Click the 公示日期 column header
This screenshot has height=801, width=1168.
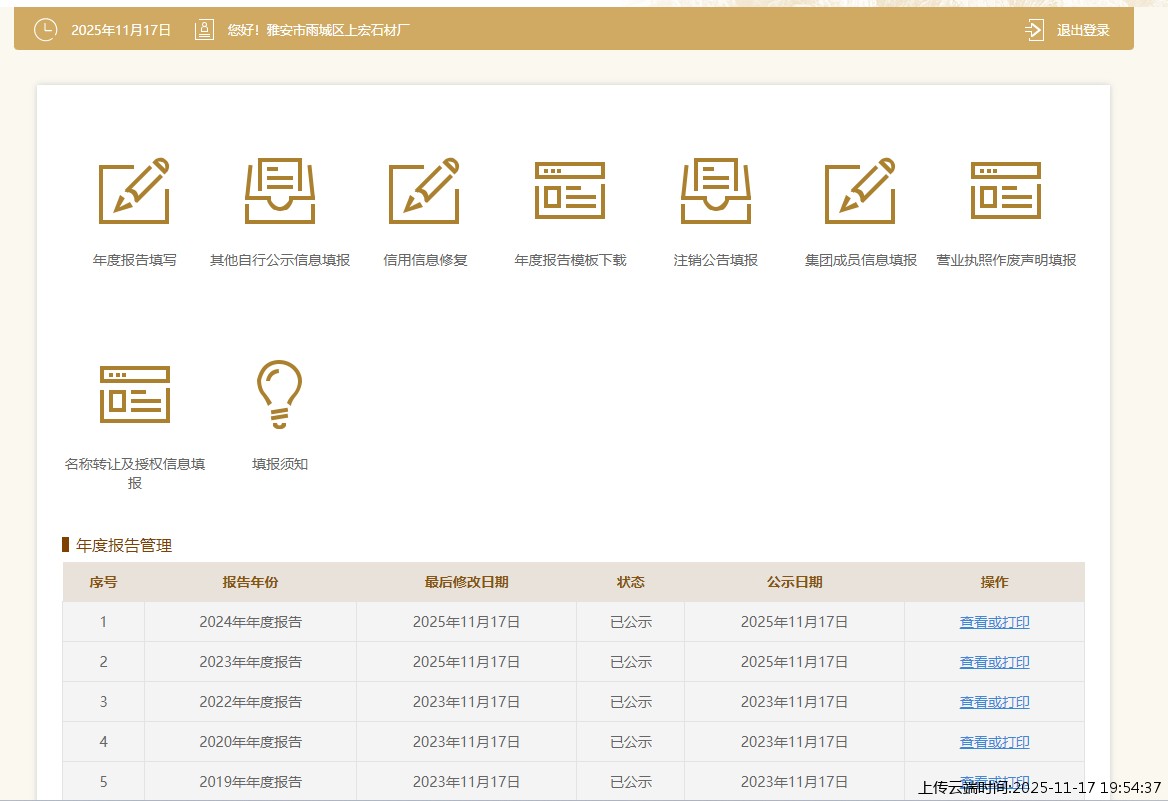(794, 582)
